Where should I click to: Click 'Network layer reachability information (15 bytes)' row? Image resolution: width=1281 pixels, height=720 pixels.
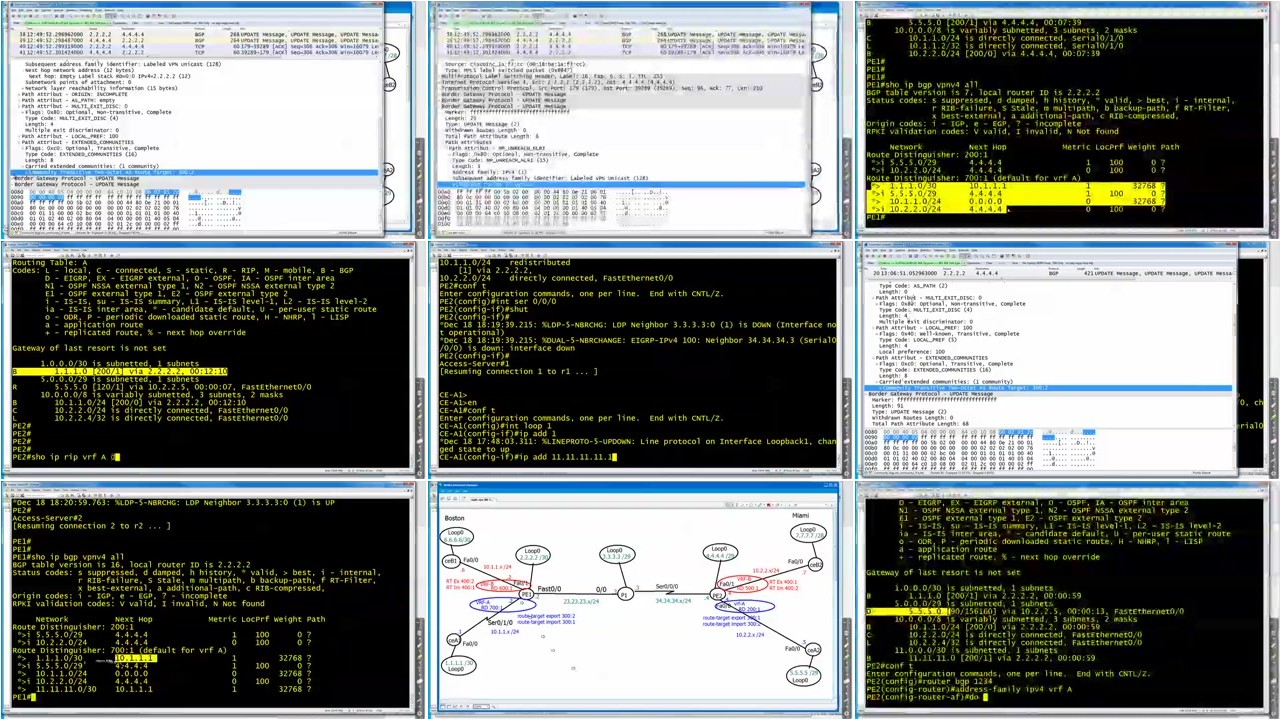tap(99, 88)
